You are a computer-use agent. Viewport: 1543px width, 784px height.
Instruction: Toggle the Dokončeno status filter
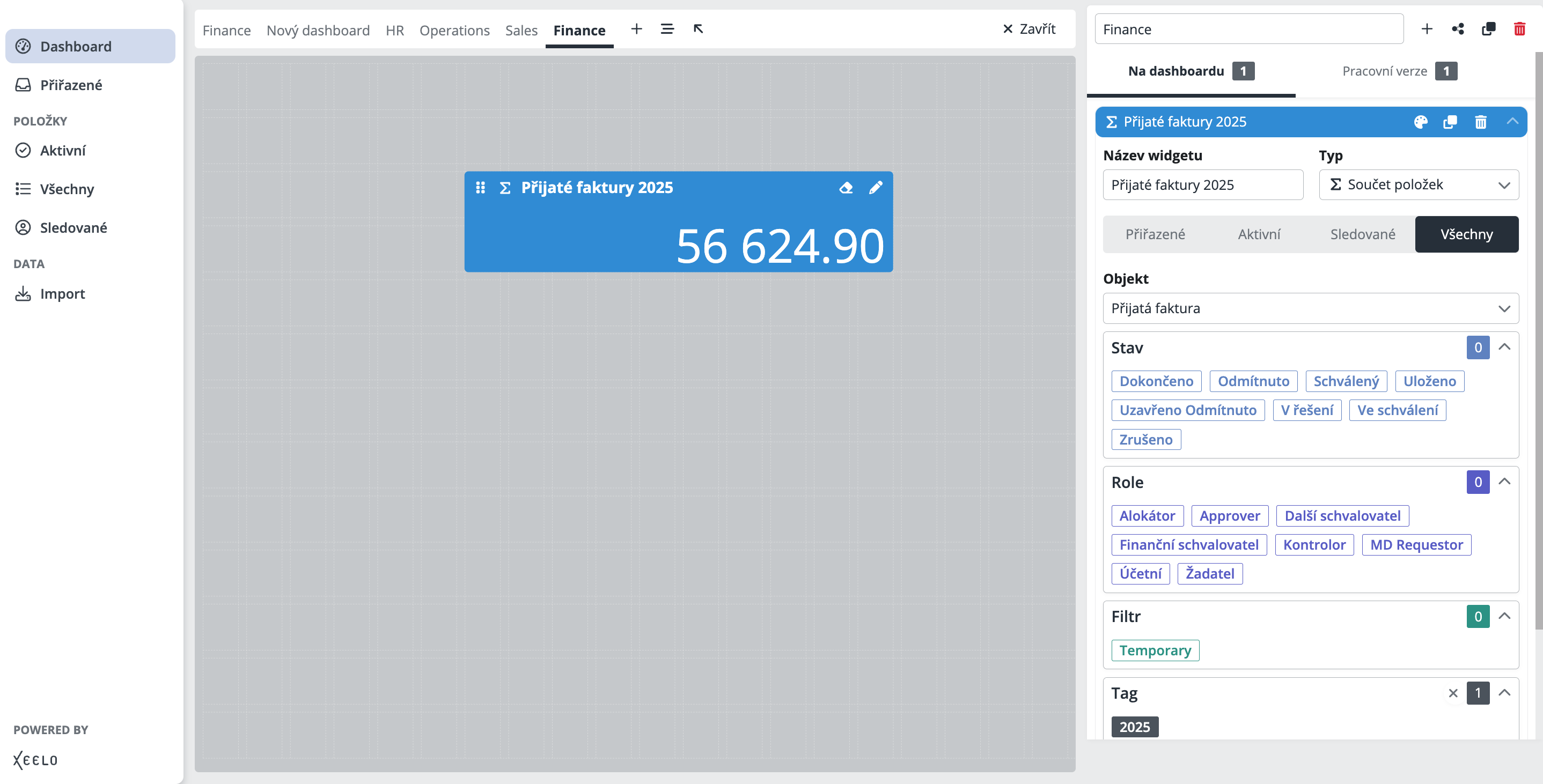coord(1156,381)
